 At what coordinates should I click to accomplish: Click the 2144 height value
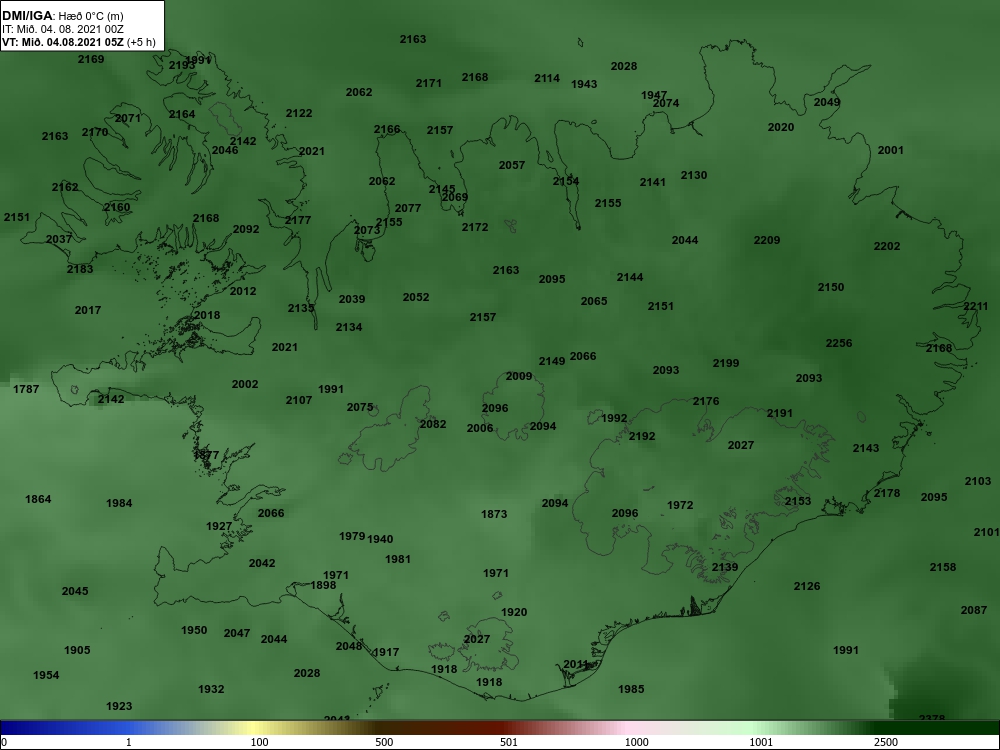coord(630,277)
